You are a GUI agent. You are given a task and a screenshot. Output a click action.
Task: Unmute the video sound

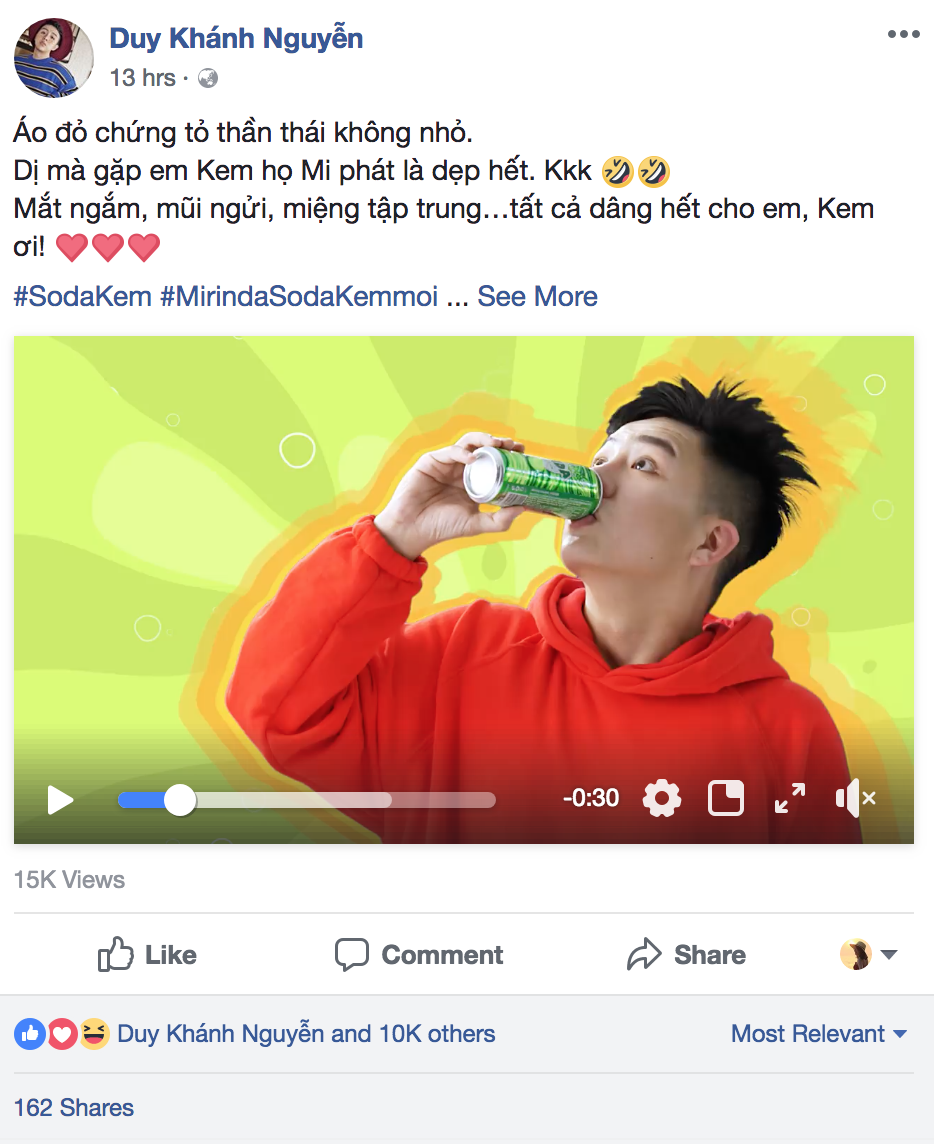(x=855, y=798)
